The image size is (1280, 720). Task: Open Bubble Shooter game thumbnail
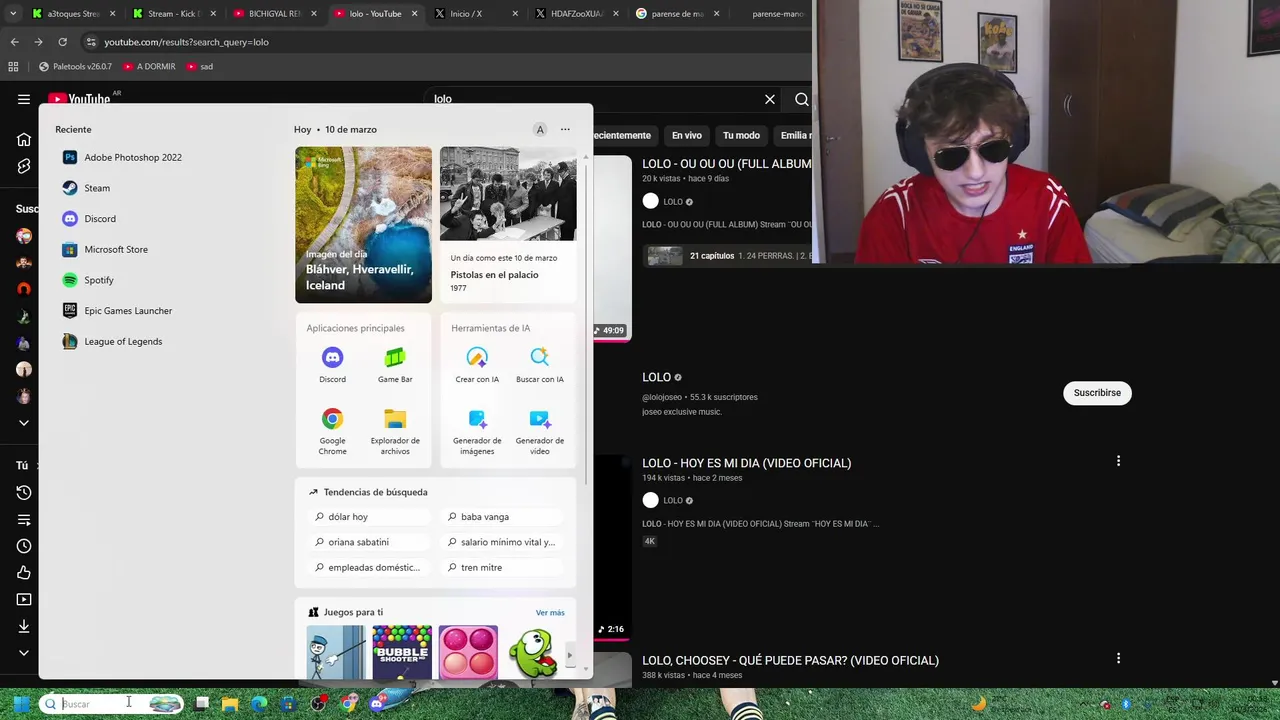pos(402,652)
